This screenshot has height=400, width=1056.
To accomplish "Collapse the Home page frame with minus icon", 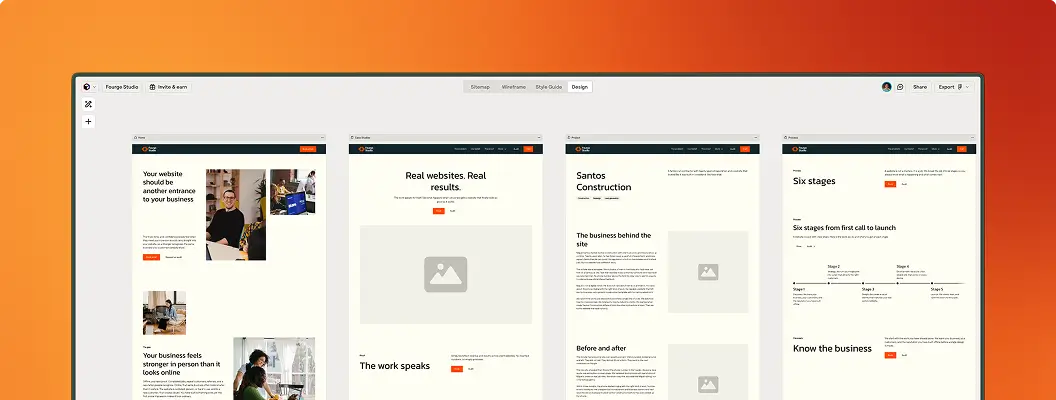I will coord(323,137).
